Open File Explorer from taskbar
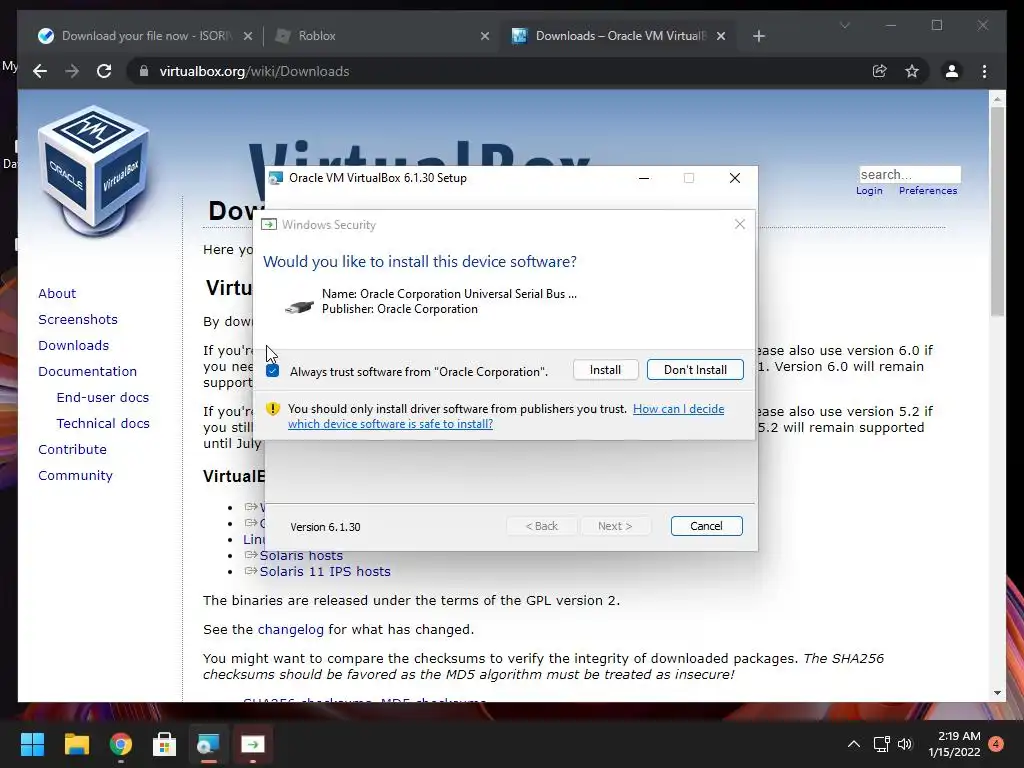Screen dimensions: 1024x768 [76, 744]
